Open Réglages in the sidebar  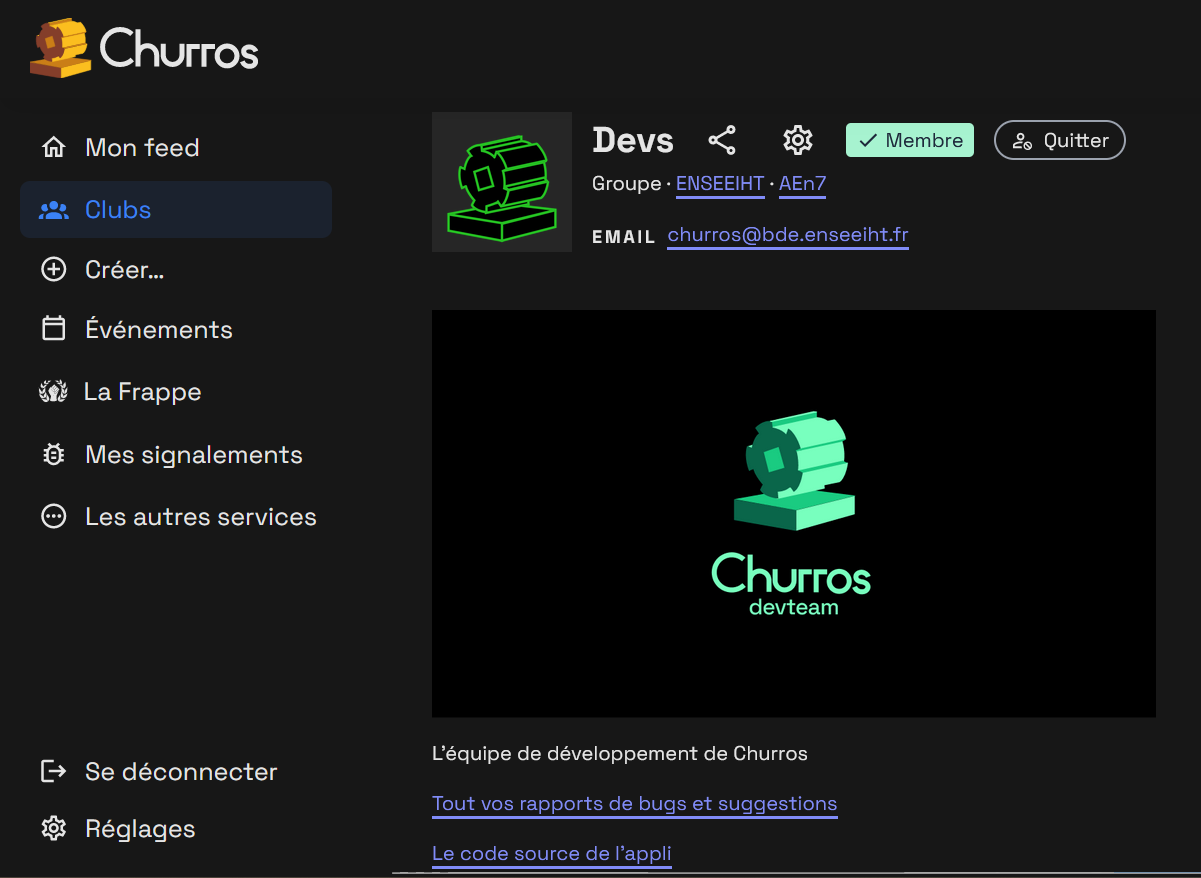(x=140, y=829)
